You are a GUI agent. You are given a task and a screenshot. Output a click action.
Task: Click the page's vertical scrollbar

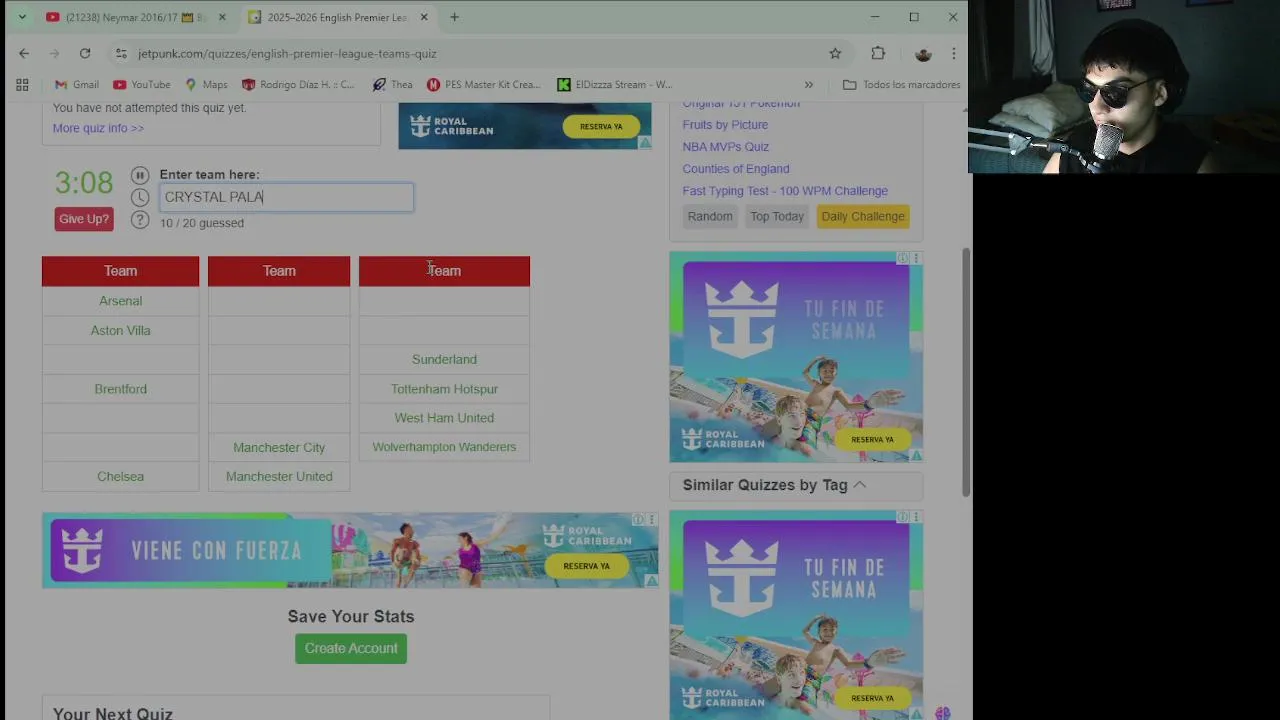tap(965, 372)
